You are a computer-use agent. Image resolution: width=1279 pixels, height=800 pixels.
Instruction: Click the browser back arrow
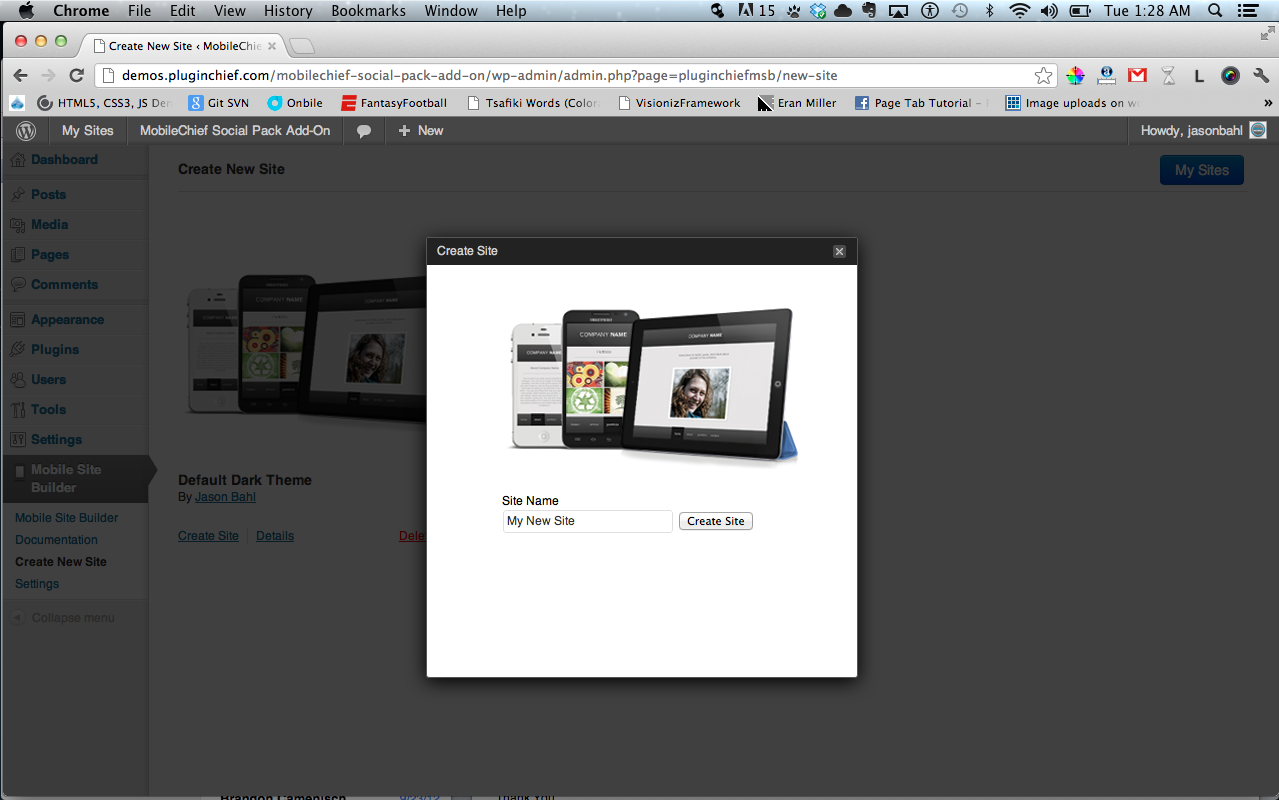click(20, 75)
